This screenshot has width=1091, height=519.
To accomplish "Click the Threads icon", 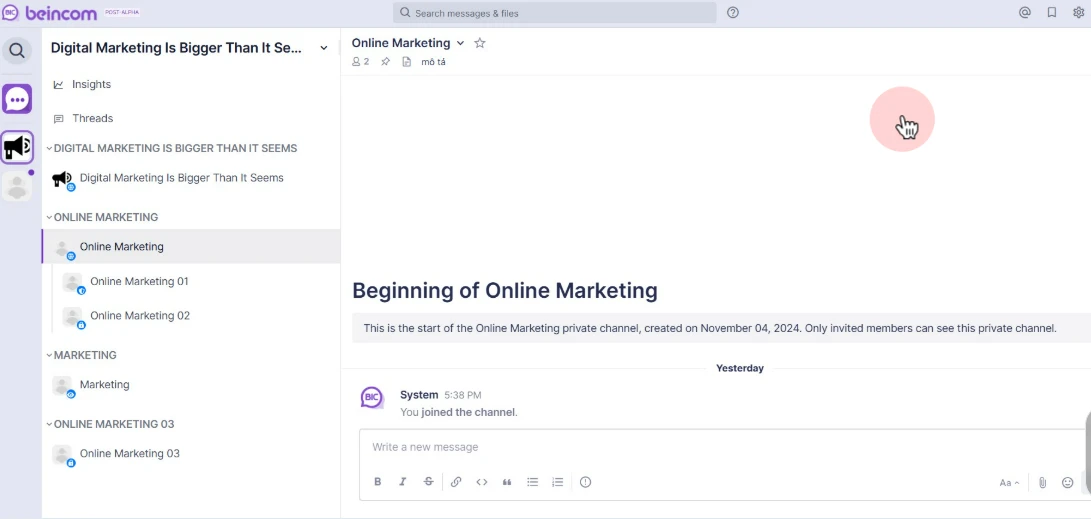I will [x=58, y=119].
